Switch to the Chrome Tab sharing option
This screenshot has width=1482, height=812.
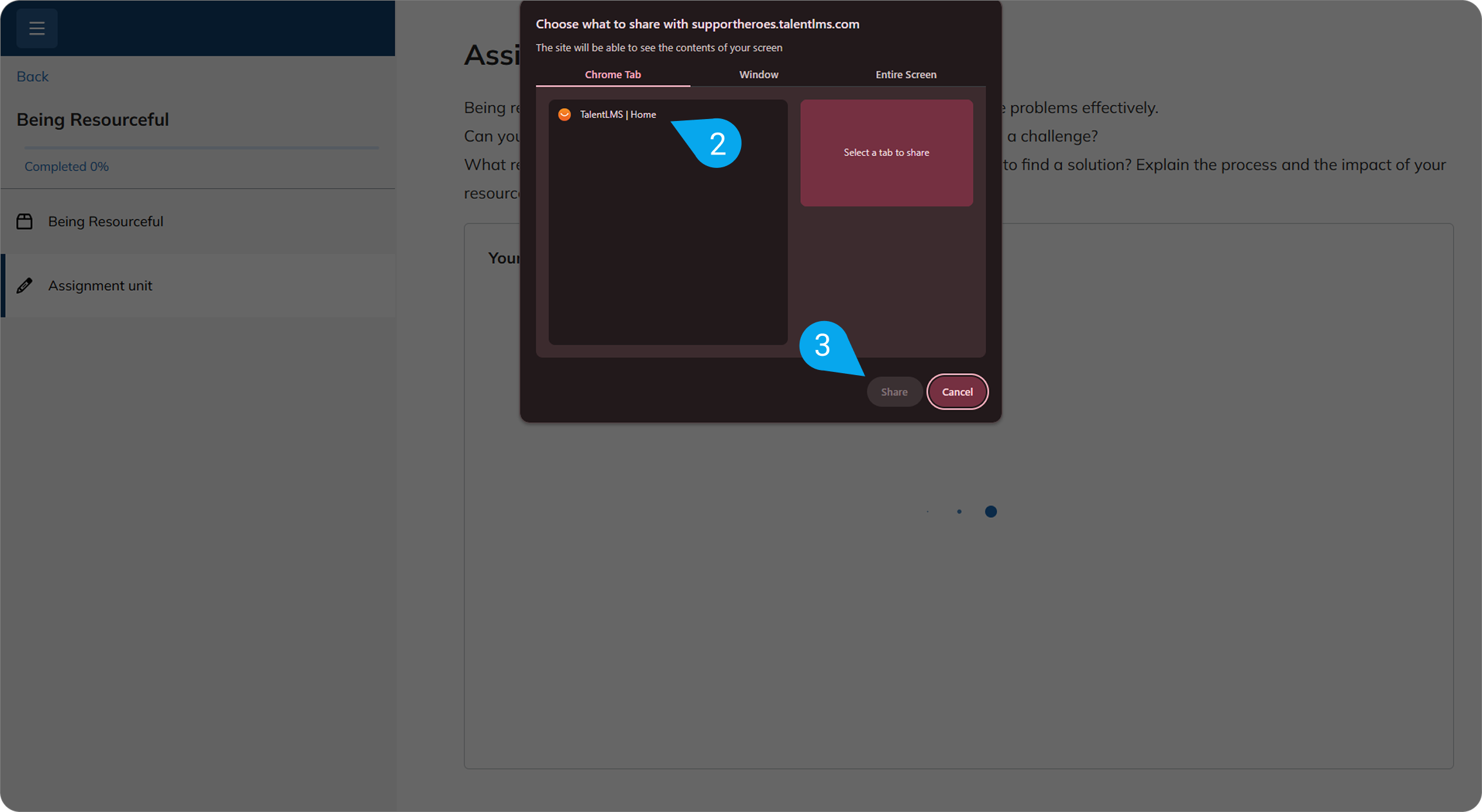click(613, 75)
